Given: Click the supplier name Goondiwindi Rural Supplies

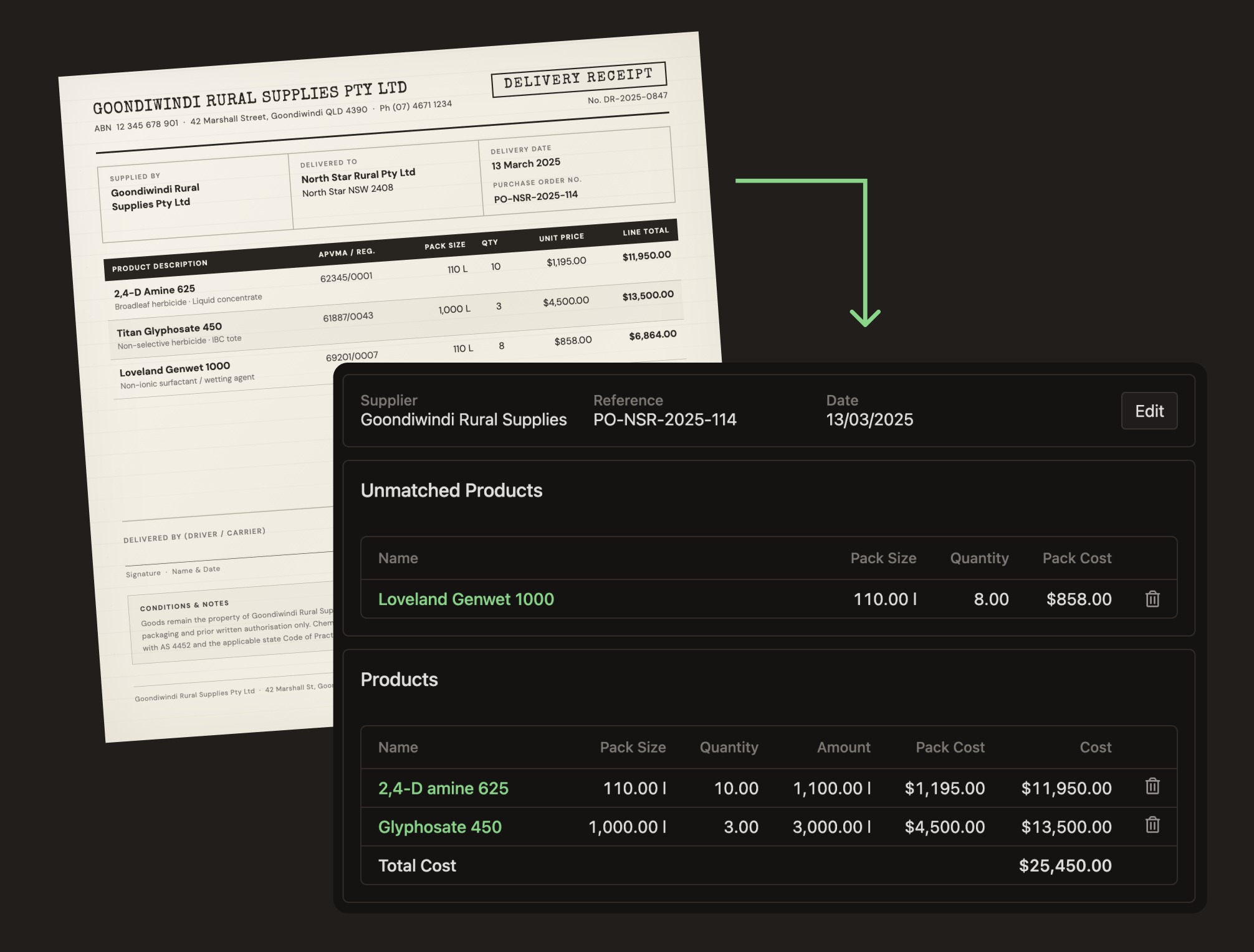Looking at the screenshot, I should [x=463, y=419].
